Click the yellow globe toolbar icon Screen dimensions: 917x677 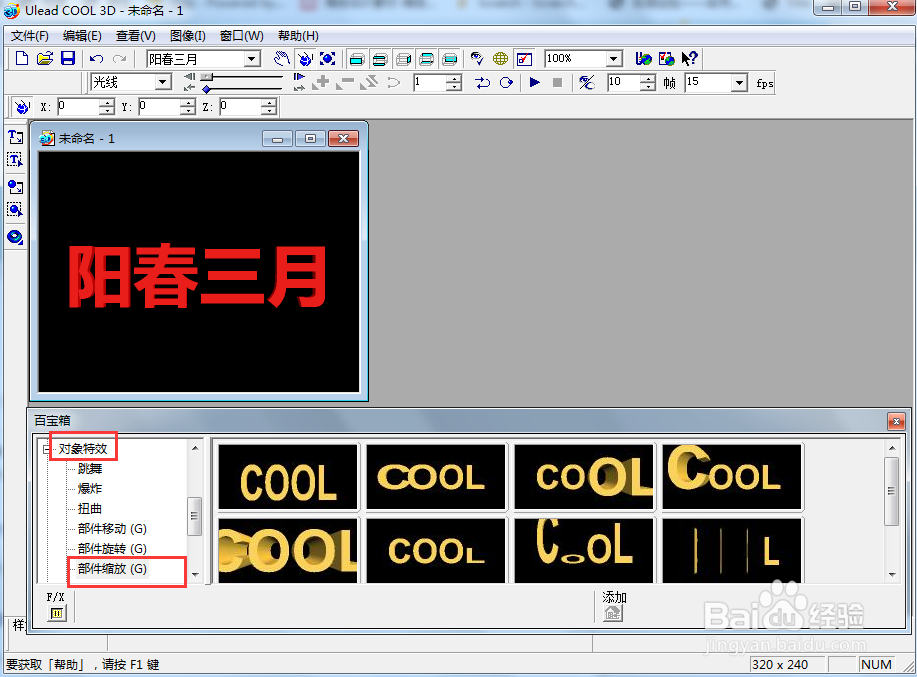[500, 58]
